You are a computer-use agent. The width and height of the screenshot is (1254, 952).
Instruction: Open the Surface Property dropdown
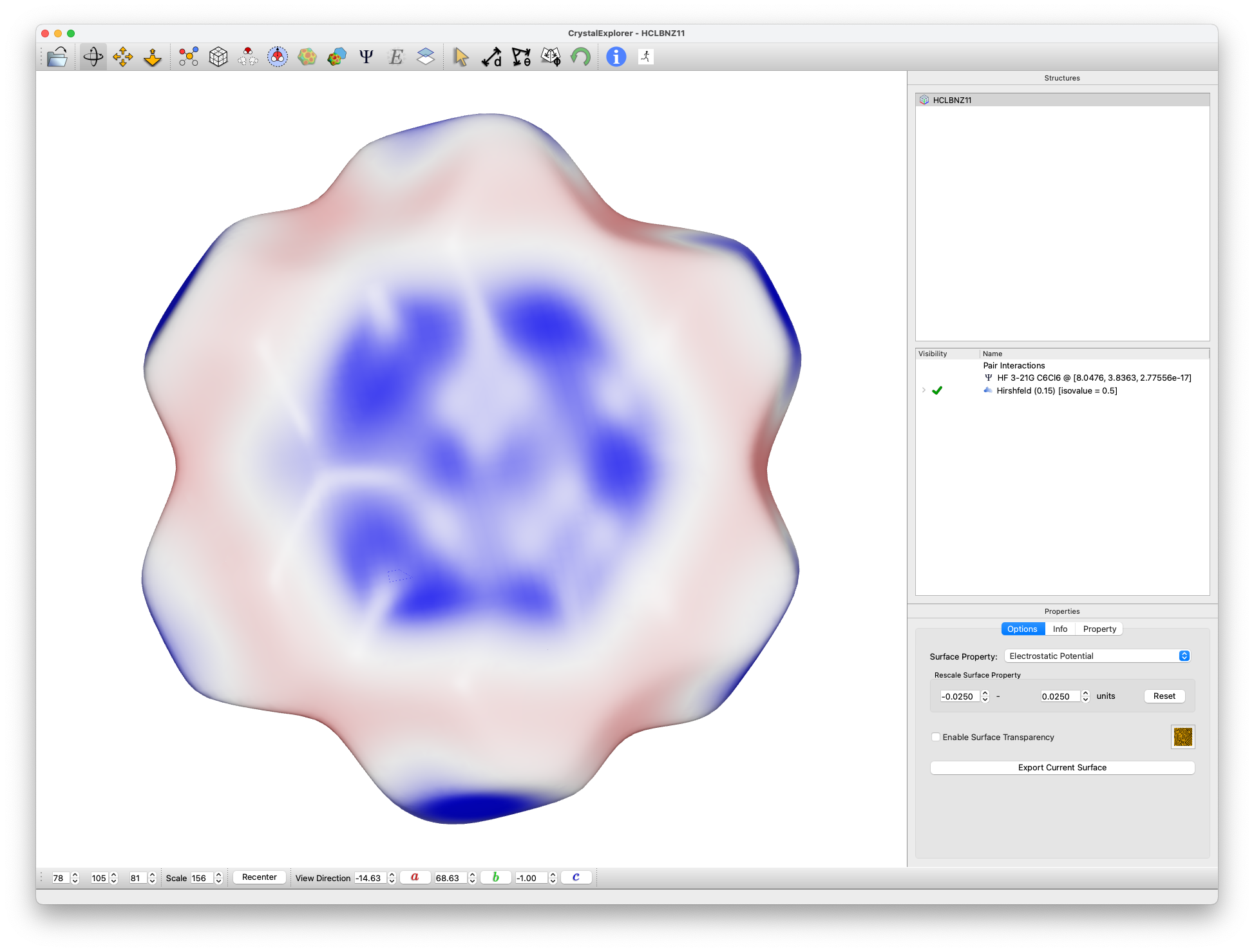click(x=1098, y=656)
